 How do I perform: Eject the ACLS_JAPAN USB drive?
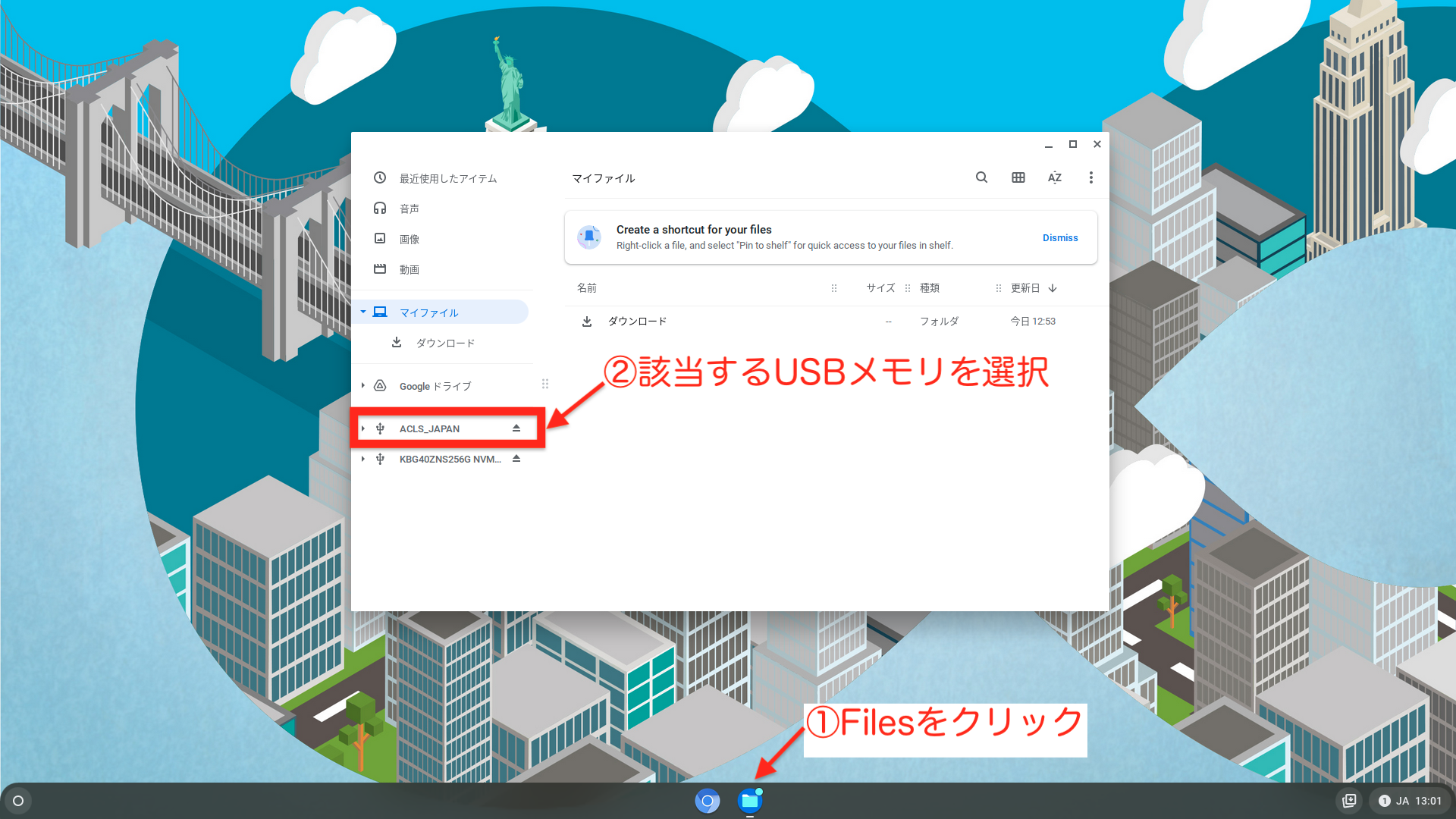coord(516,428)
